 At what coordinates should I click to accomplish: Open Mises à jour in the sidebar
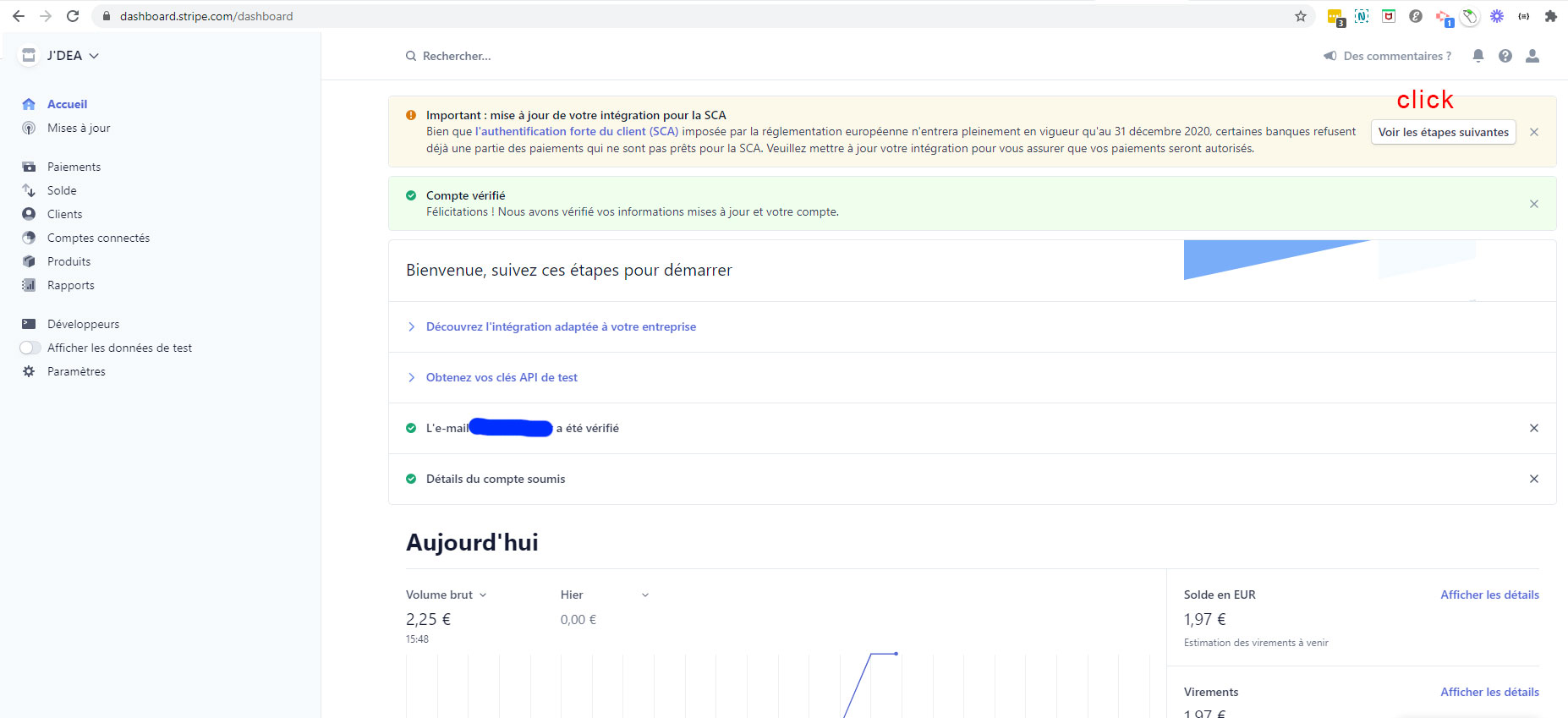point(79,128)
